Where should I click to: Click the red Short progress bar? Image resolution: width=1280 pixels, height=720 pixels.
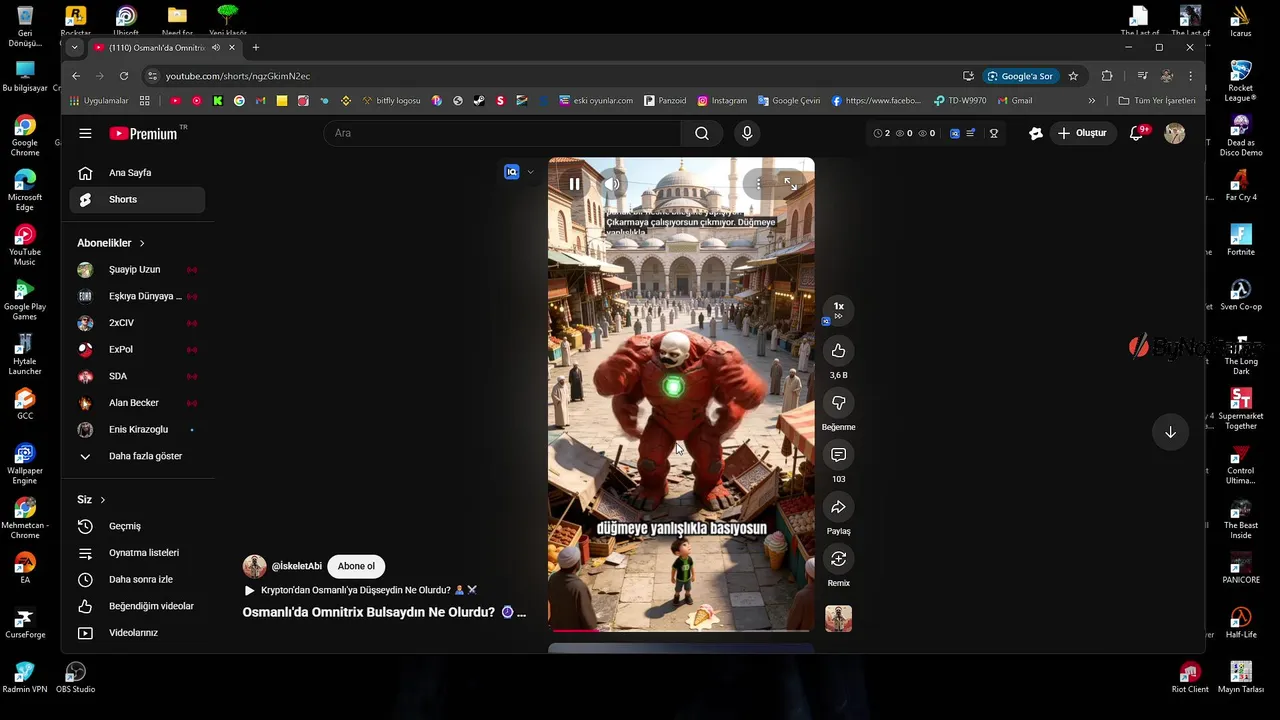(x=681, y=631)
